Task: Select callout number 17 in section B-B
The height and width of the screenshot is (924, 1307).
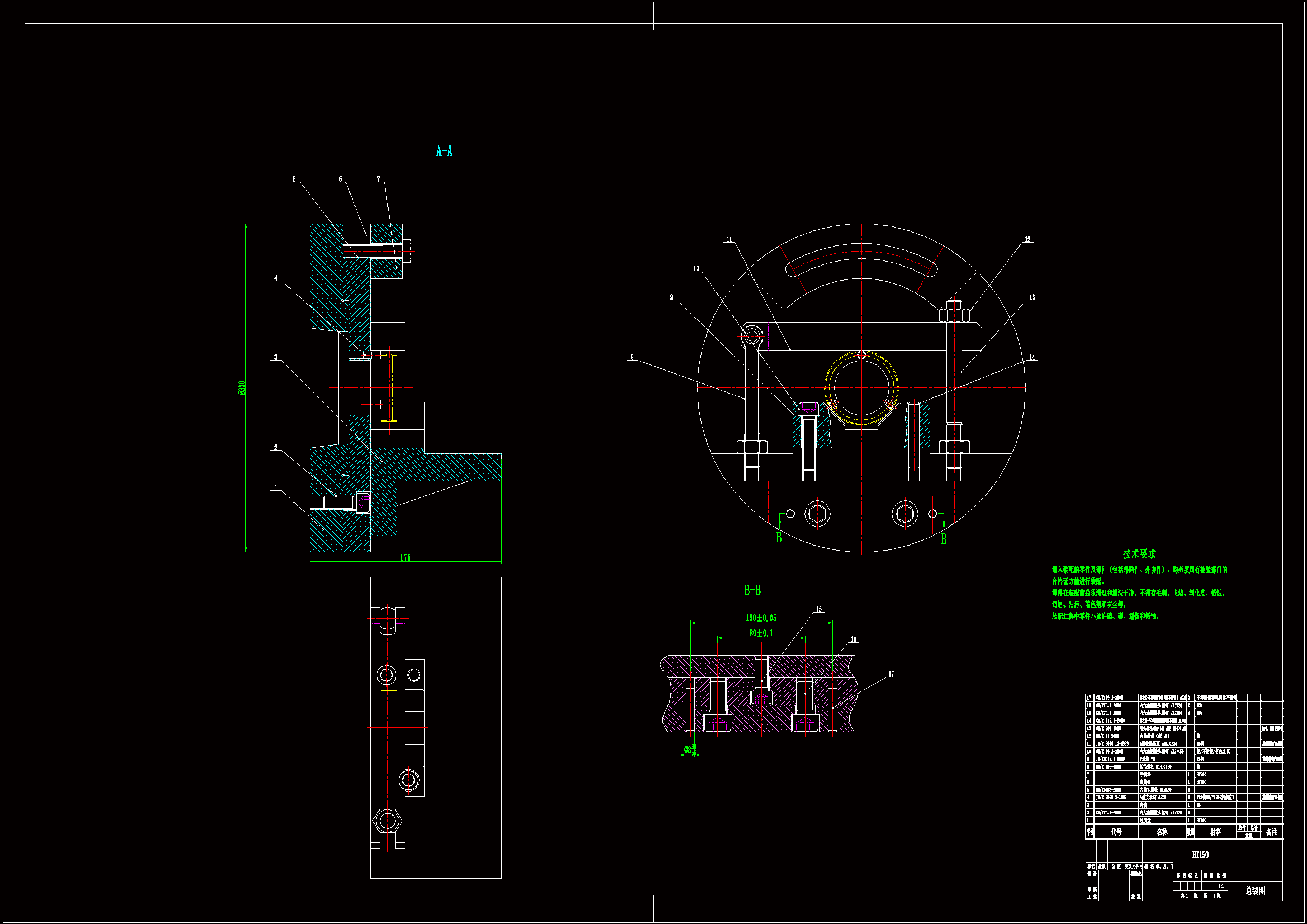Action: [891, 674]
